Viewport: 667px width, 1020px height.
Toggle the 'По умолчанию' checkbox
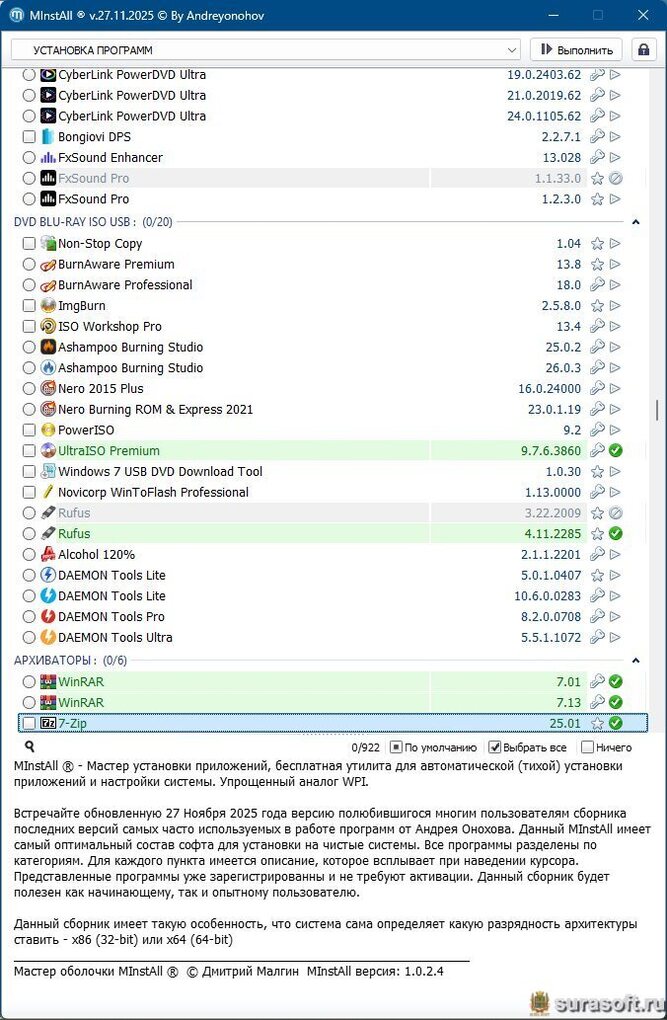(x=396, y=747)
